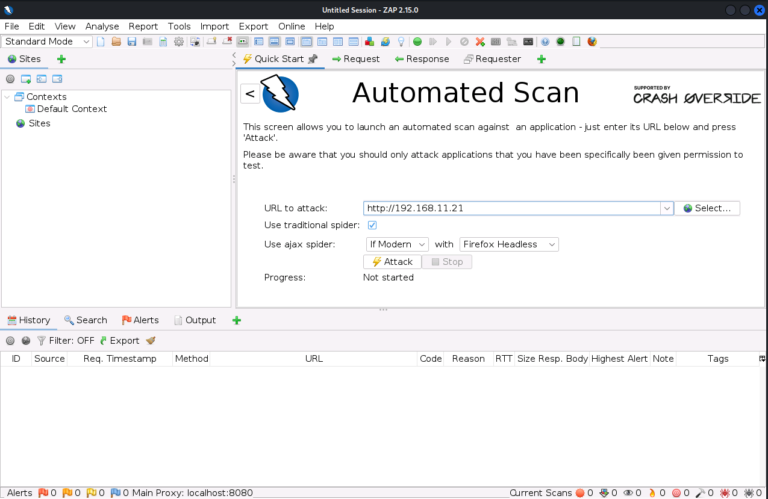Click the Persist Session floppy disk icon

click(x=131, y=42)
